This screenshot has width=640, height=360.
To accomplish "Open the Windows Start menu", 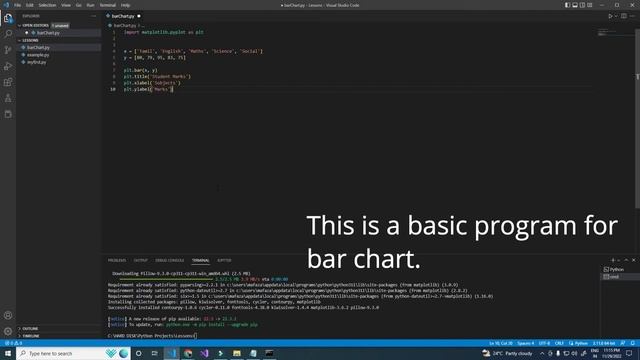I will point(8,353).
